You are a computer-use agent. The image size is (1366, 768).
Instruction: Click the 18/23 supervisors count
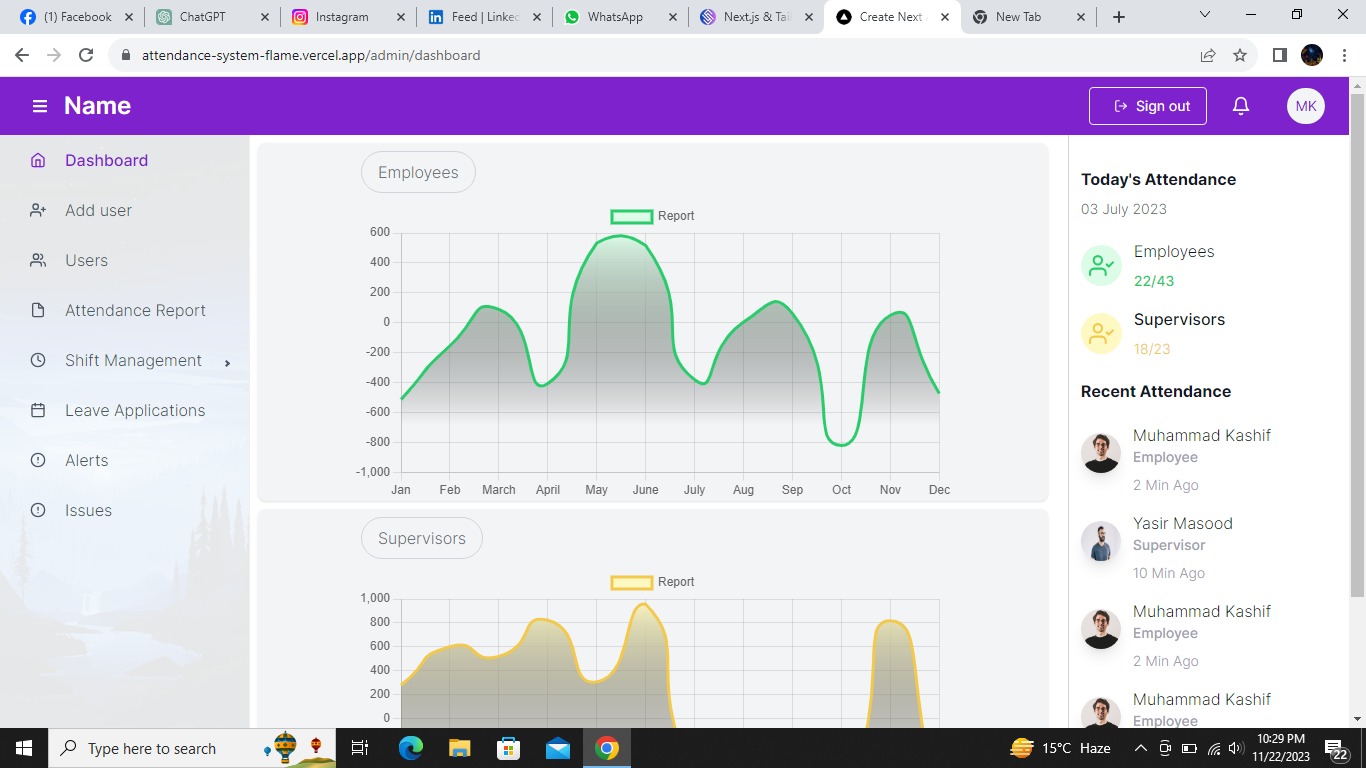(x=1152, y=349)
